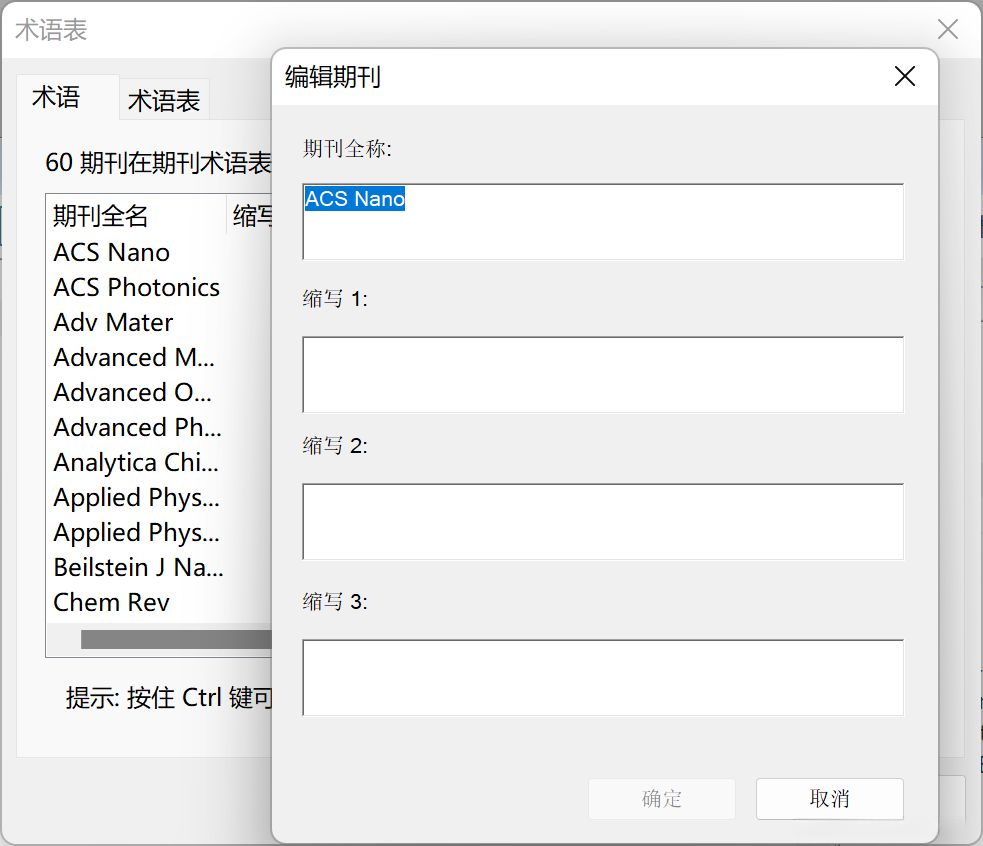Click the 缩写 2 input box
Viewport: 983px width, 846px height.
[602, 521]
